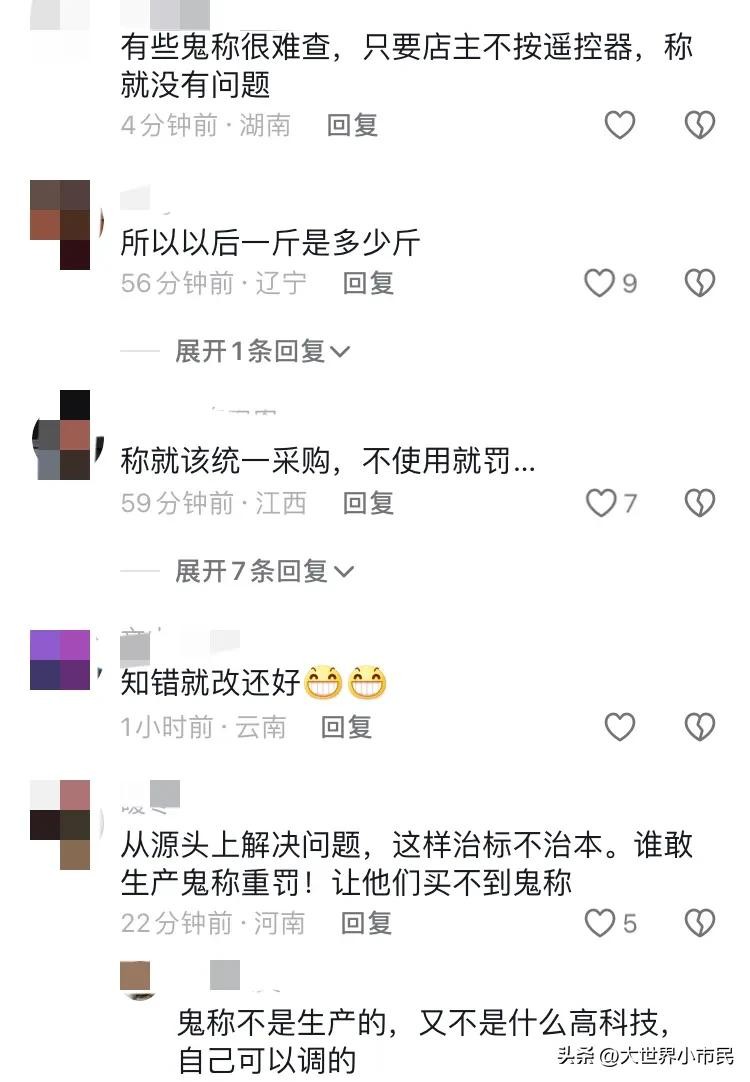This screenshot has width=750, height=1082.
Task: Dislike the Henan comment about 从源头上解决问题
Action: click(700, 923)
